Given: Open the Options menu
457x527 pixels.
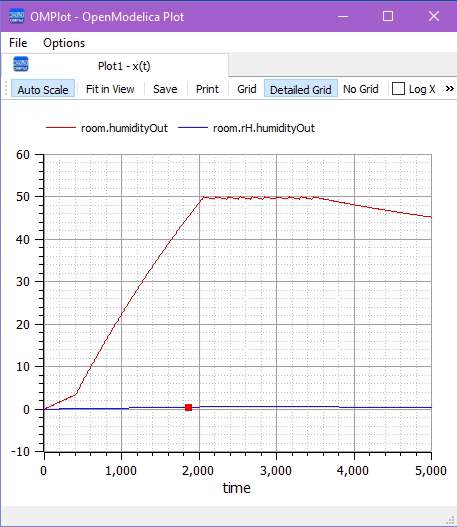Looking at the screenshot, I should 64,43.
